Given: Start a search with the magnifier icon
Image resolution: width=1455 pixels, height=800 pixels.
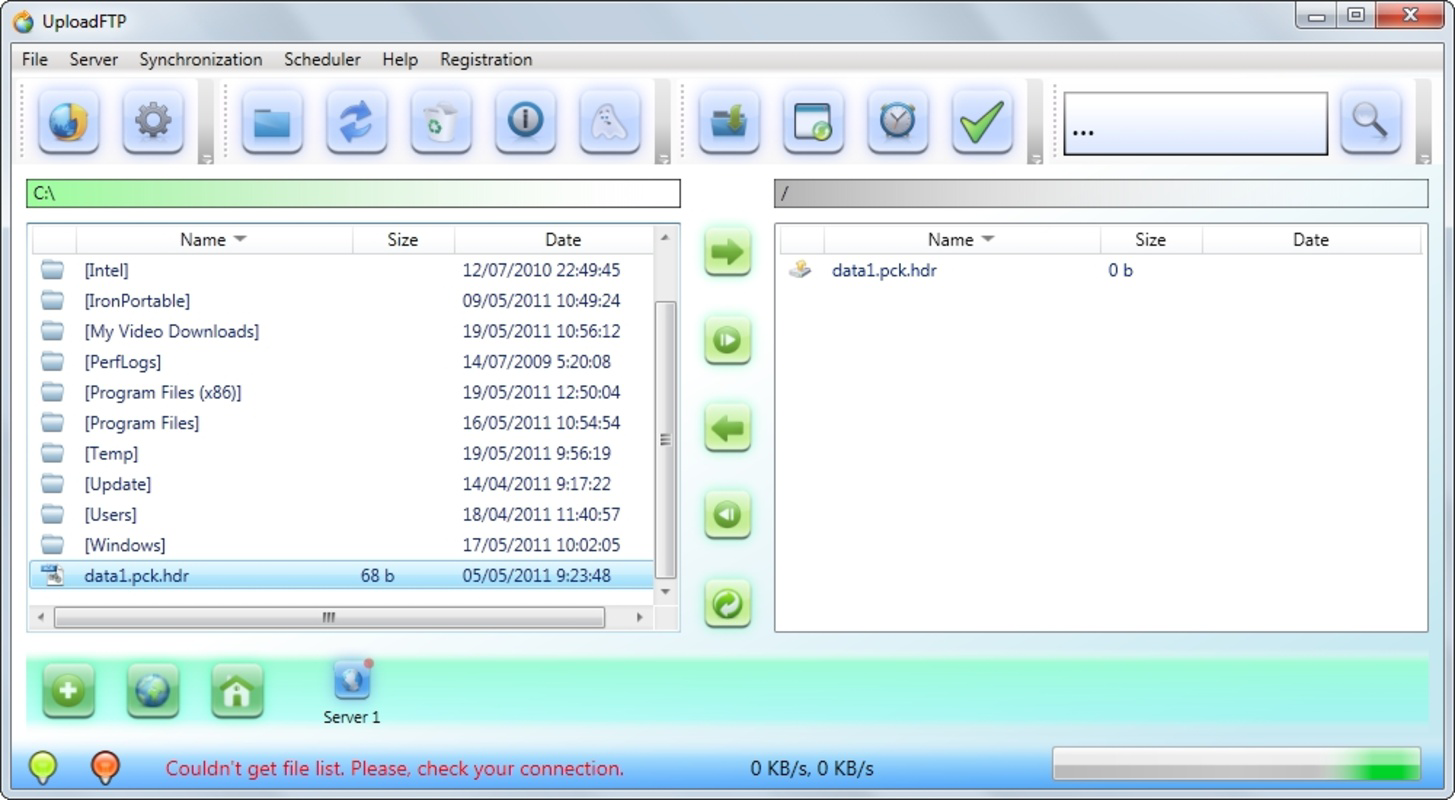Looking at the screenshot, I should coord(1370,120).
